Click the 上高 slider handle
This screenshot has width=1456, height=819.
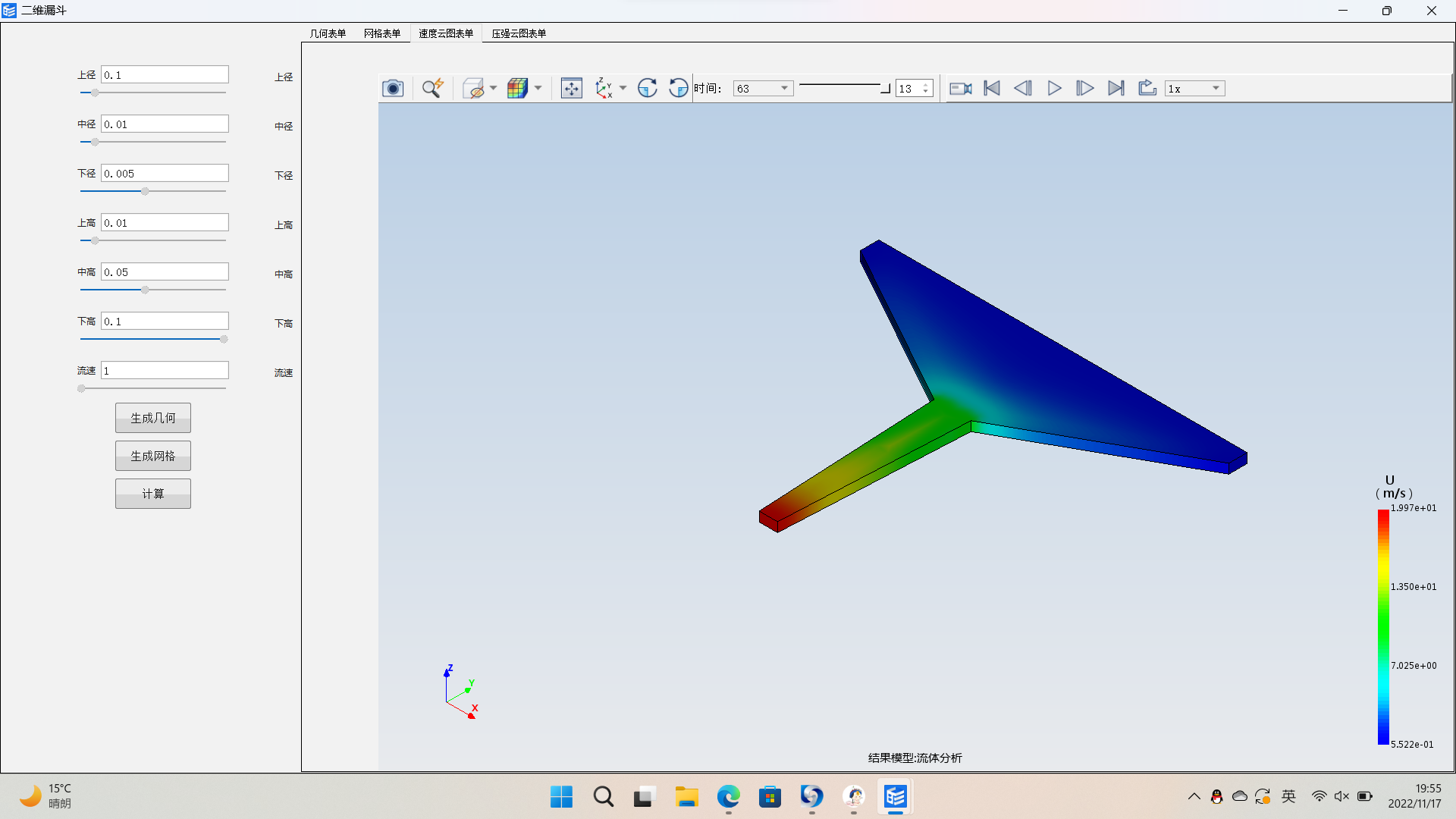coord(95,240)
